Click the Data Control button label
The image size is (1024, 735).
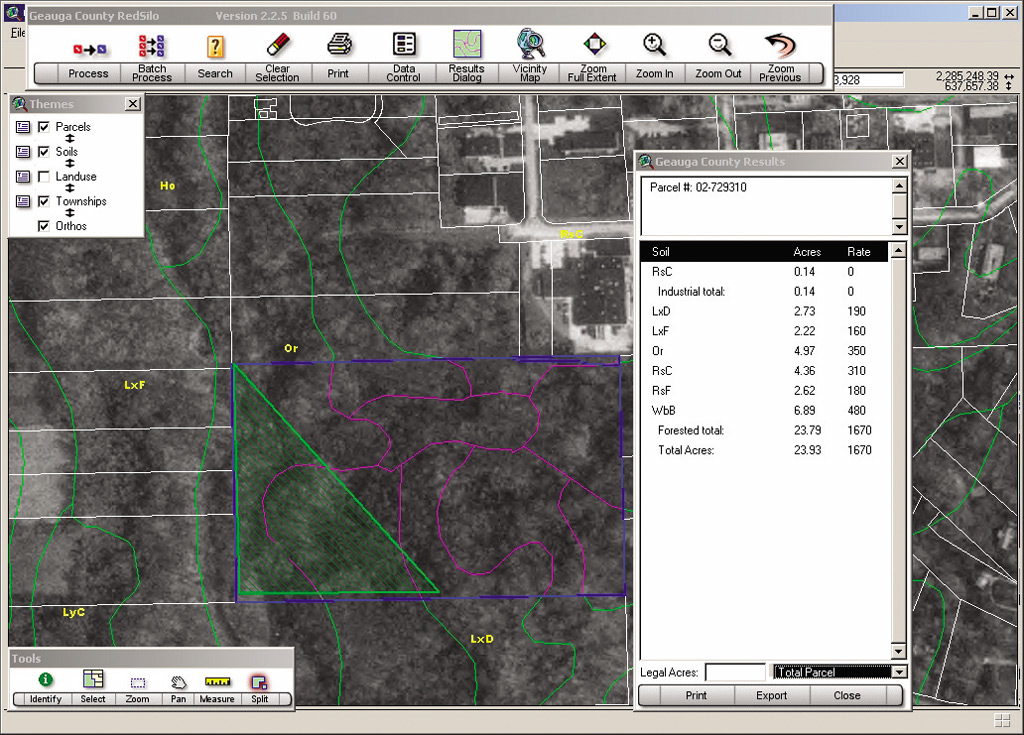[x=404, y=73]
